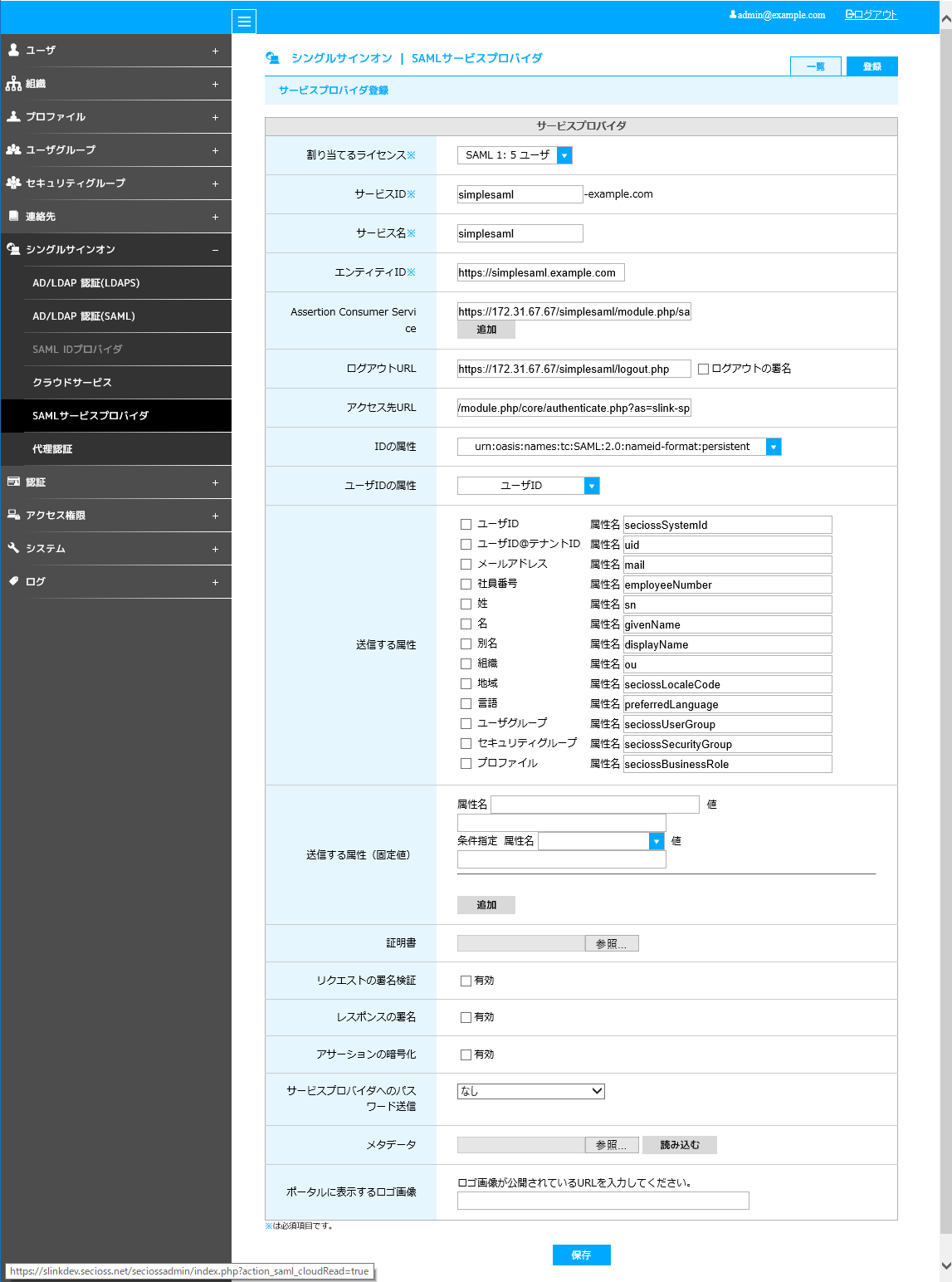The width and height of the screenshot is (952, 1282).
Task: Click 追加 under Assertion Consumer Service
Action: coord(486,330)
